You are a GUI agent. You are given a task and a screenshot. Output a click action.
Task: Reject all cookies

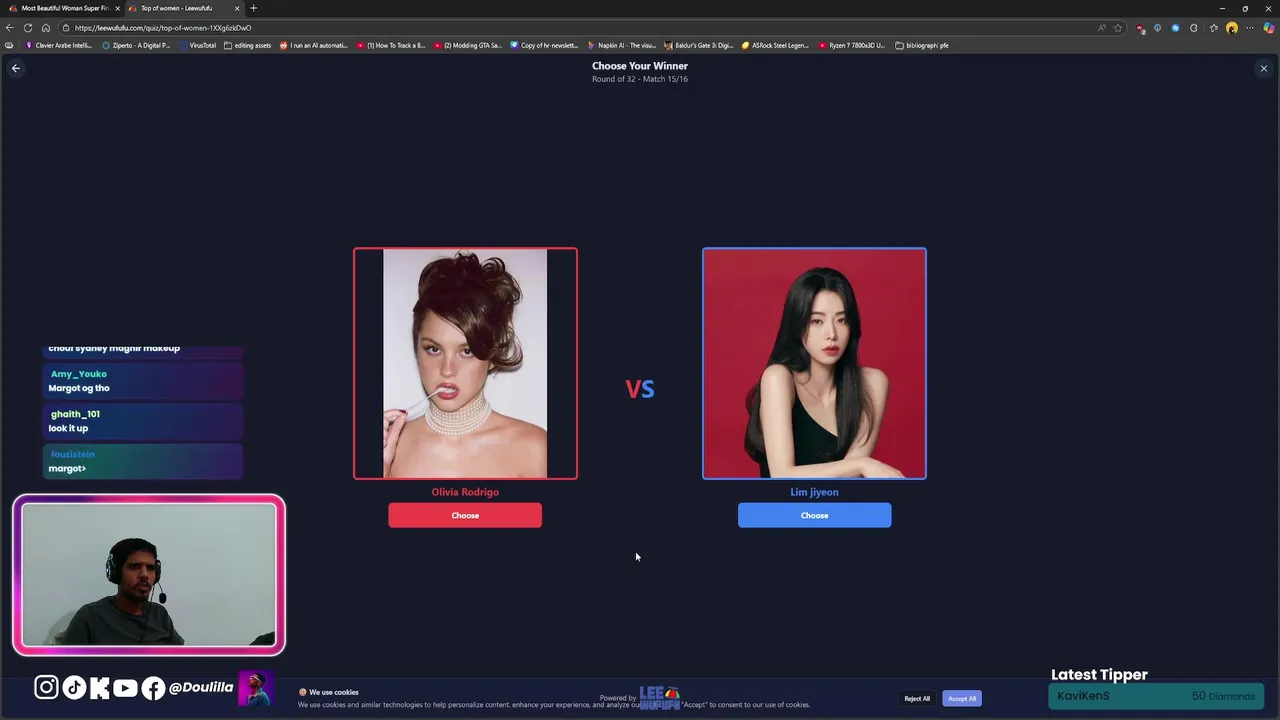pyautogui.click(x=917, y=698)
